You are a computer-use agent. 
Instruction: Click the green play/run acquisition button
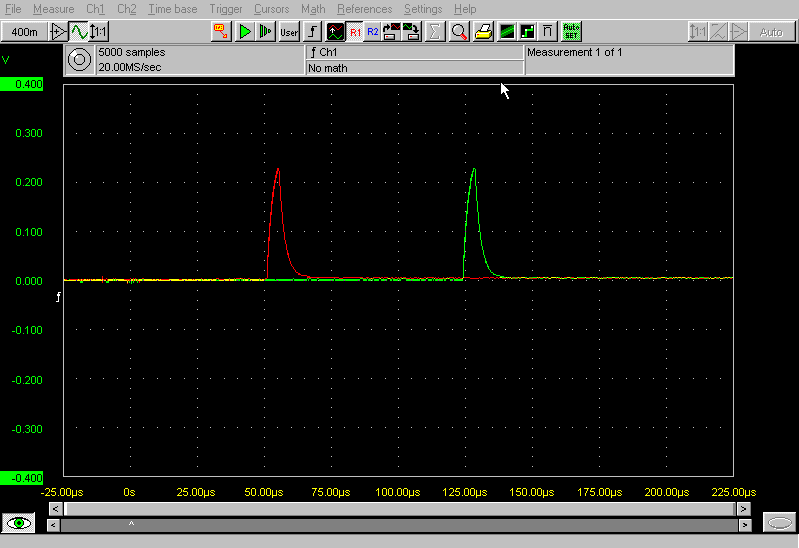click(x=245, y=32)
